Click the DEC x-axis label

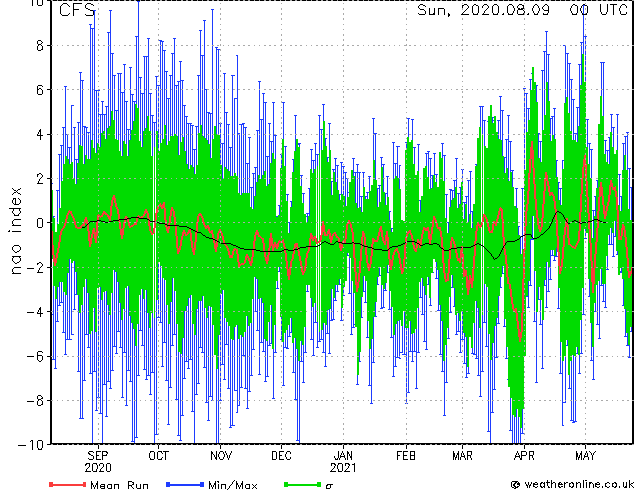pyautogui.click(x=281, y=456)
